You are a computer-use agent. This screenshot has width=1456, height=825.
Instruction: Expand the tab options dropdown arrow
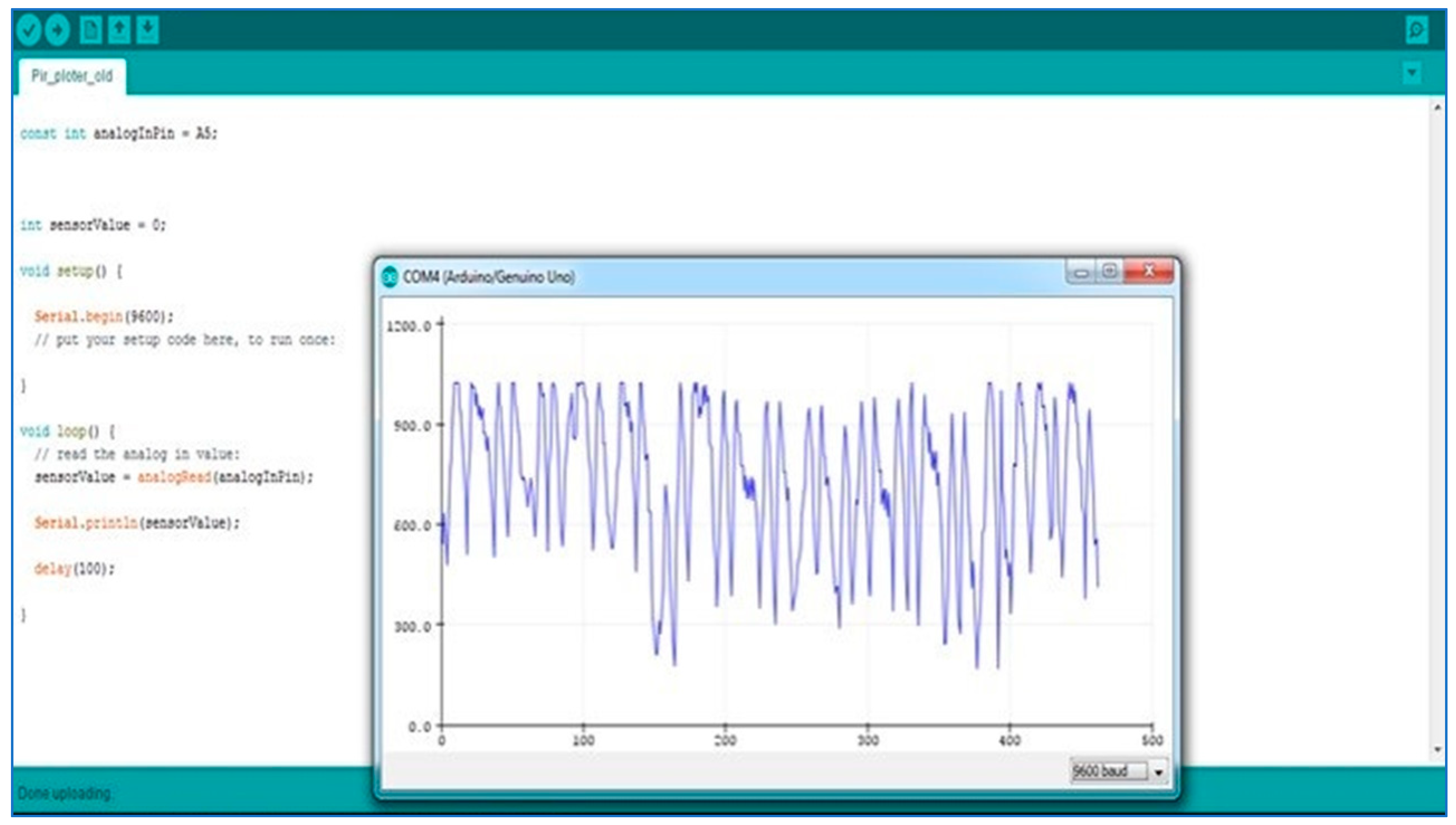click(1412, 73)
